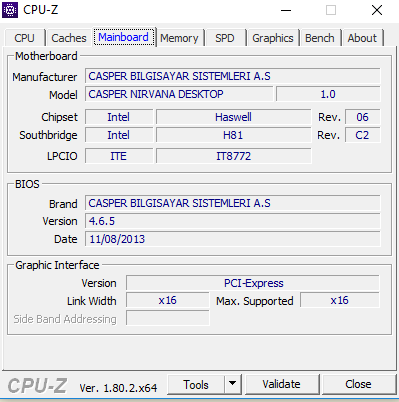Switch to the Graphics tab
Viewport: 399px width, 402px height.
pos(273,38)
